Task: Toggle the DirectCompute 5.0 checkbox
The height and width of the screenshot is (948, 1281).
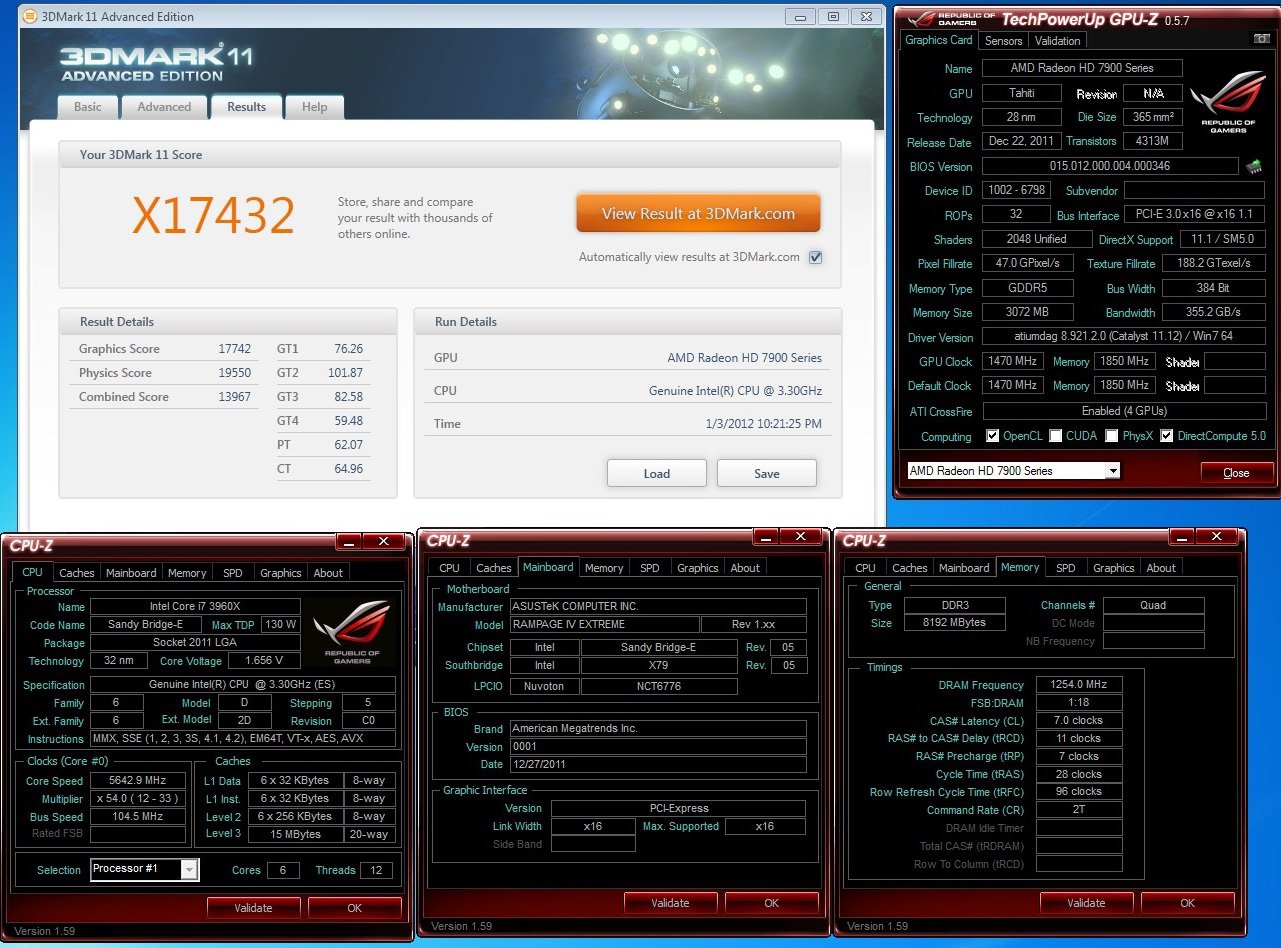Action: (x=1166, y=436)
